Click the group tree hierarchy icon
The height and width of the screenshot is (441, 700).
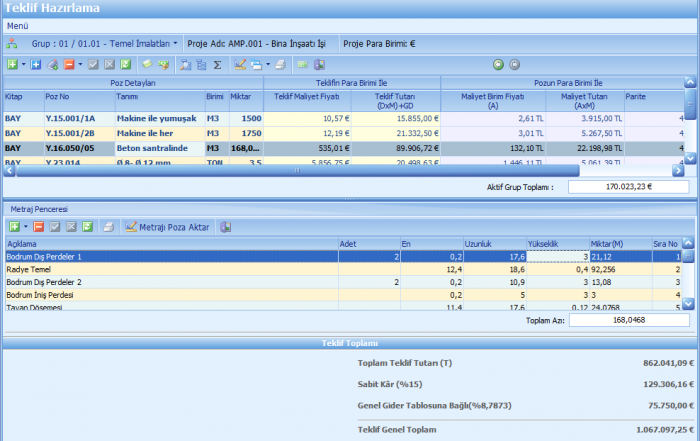[x=12, y=44]
